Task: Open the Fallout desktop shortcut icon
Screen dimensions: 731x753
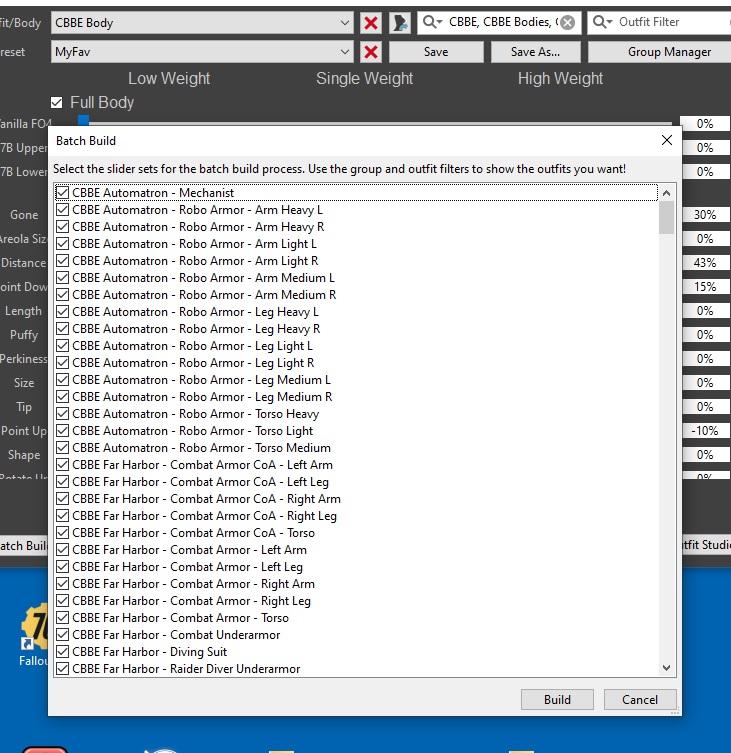Action: 37,632
